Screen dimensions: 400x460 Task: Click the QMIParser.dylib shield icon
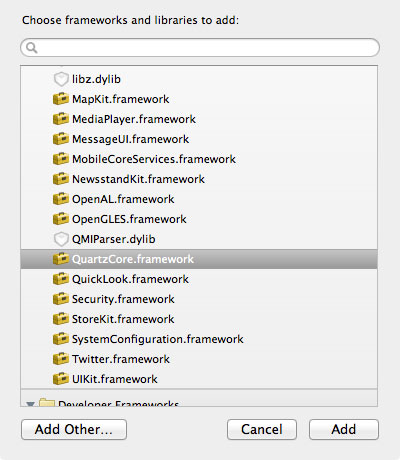click(61, 239)
